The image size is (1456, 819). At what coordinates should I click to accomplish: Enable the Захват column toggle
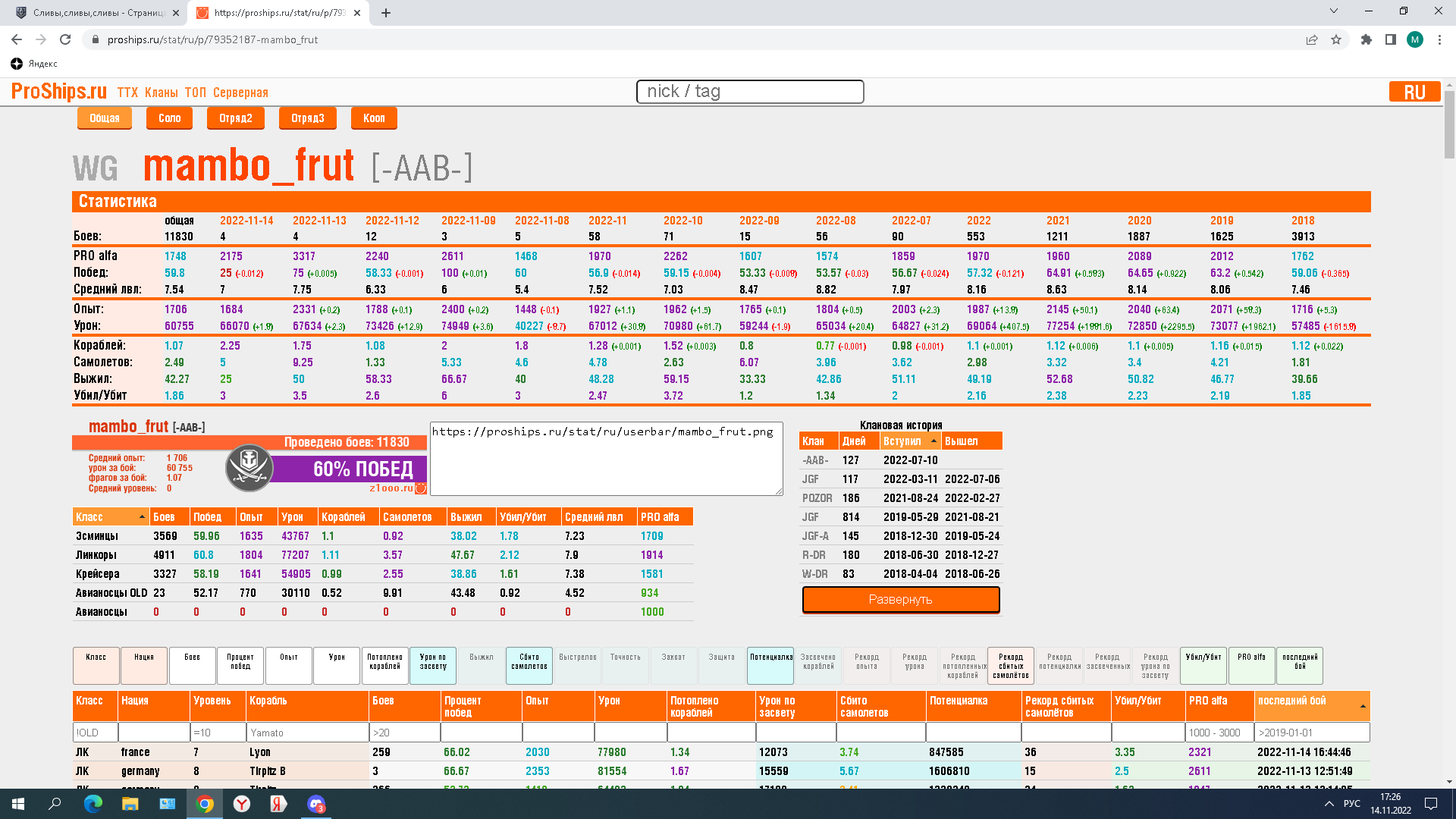tap(673, 665)
